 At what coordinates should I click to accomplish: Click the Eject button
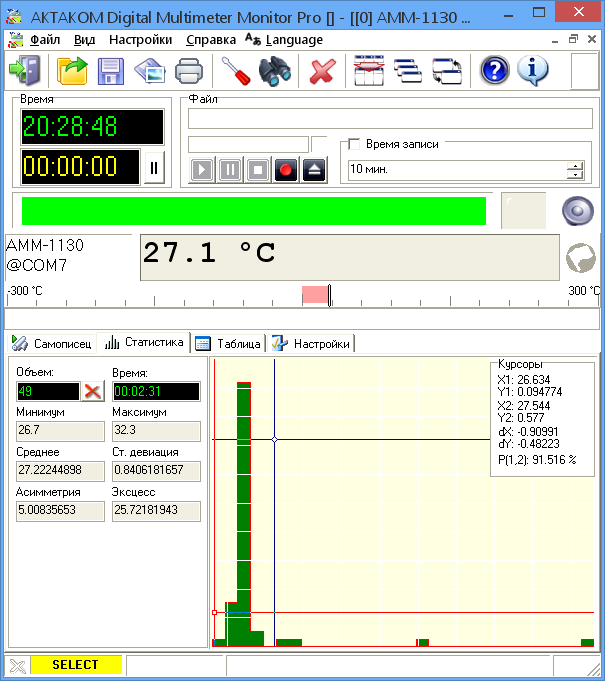(314, 169)
